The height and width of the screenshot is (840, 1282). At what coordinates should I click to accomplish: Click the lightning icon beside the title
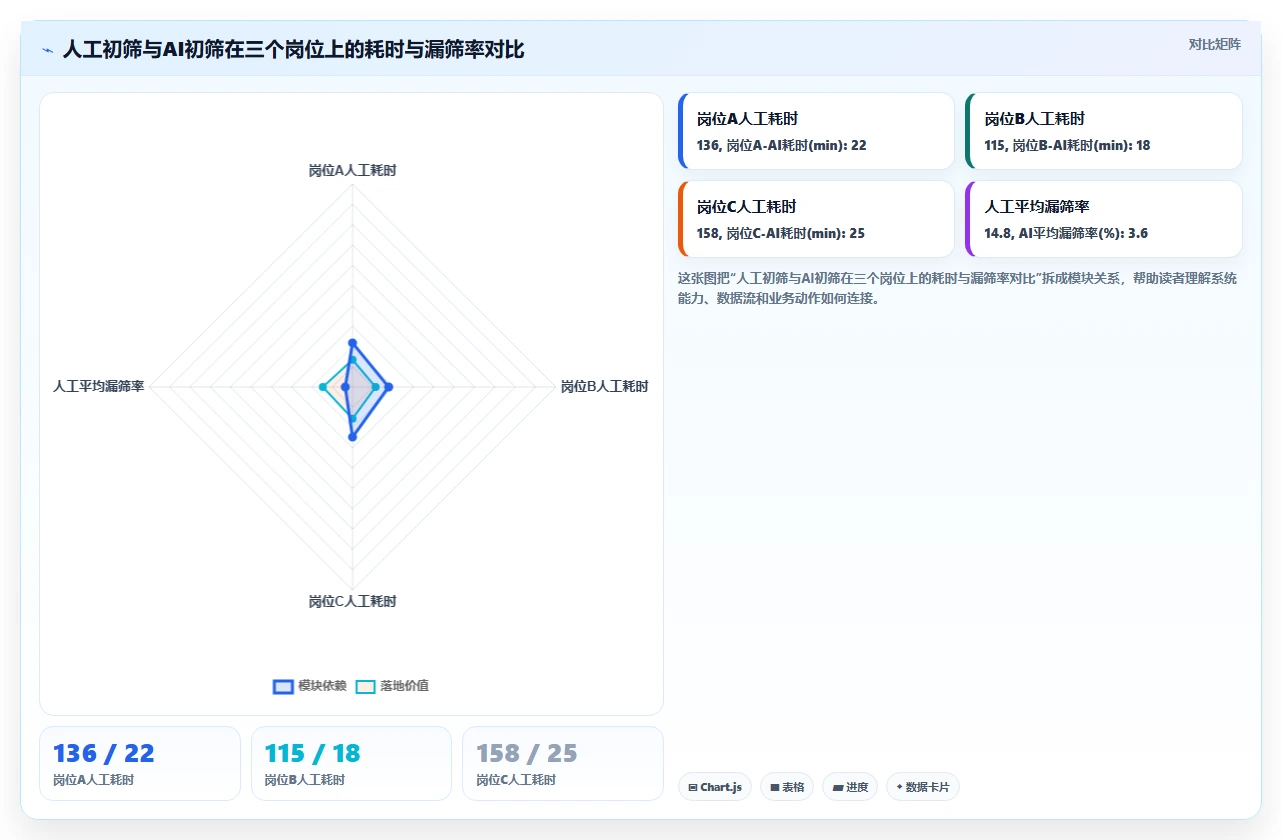(x=47, y=50)
